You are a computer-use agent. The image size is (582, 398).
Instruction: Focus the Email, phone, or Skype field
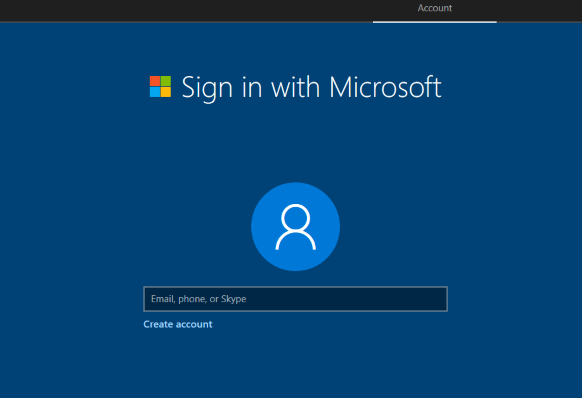(x=295, y=299)
